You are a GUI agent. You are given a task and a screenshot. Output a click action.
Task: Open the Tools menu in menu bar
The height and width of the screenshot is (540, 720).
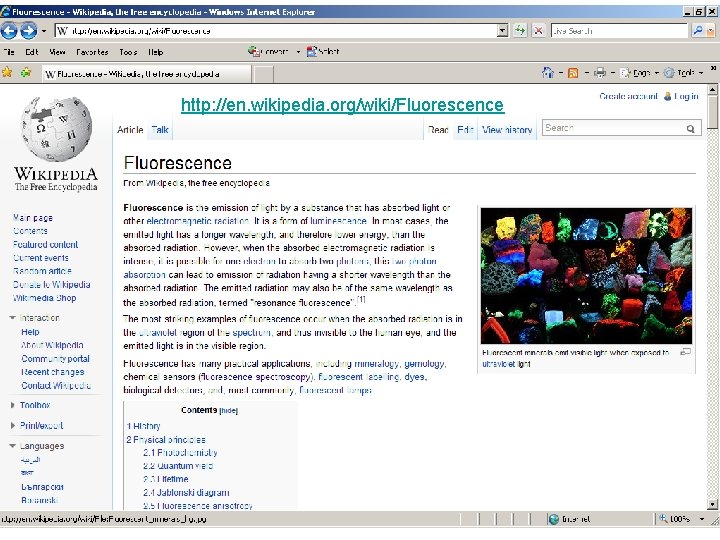point(128,52)
